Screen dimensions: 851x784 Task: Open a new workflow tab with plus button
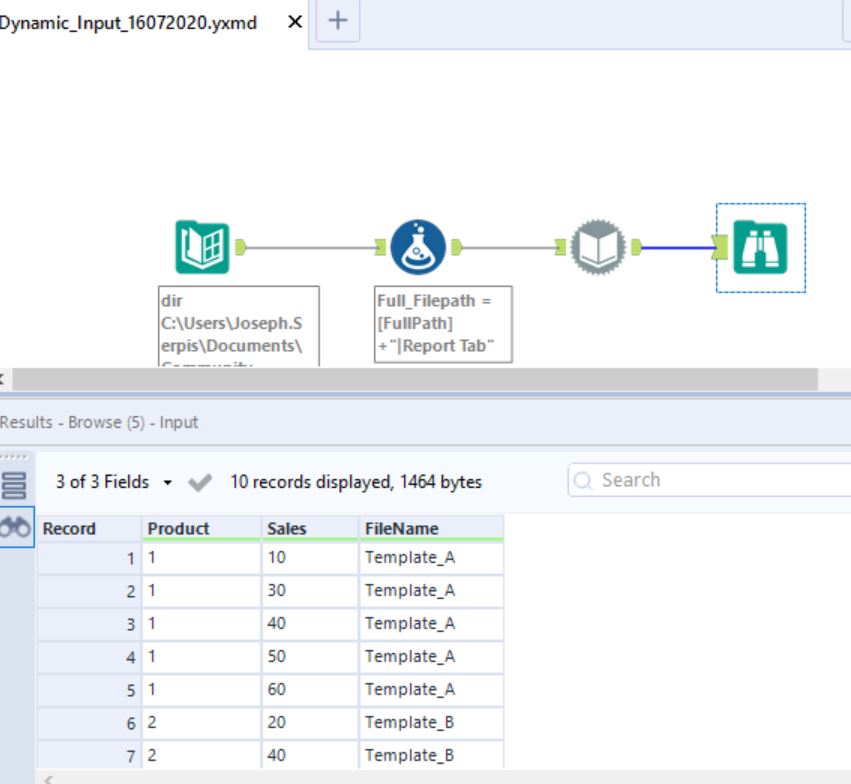(x=338, y=21)
